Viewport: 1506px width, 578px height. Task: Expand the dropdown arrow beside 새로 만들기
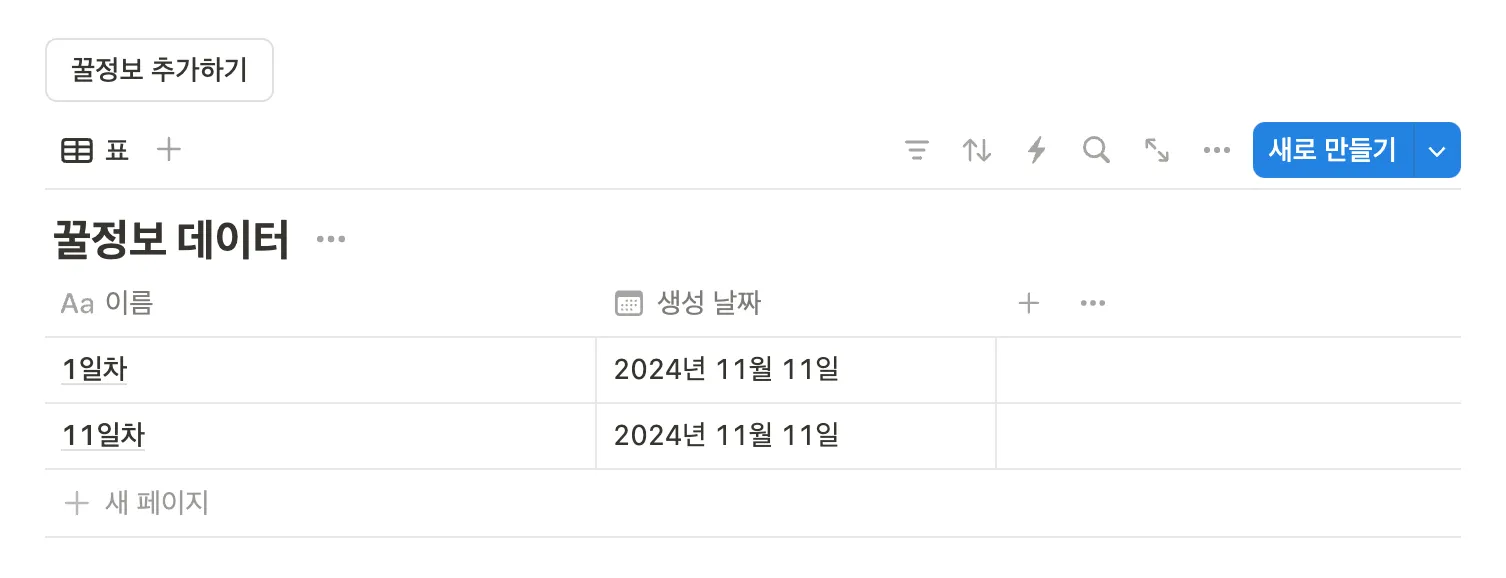pos(1438,151)
